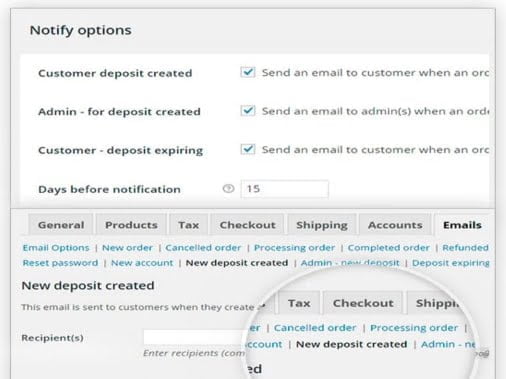Open the Email Options link
Viewport: 506px width, 379px height.
click(56, 248)
